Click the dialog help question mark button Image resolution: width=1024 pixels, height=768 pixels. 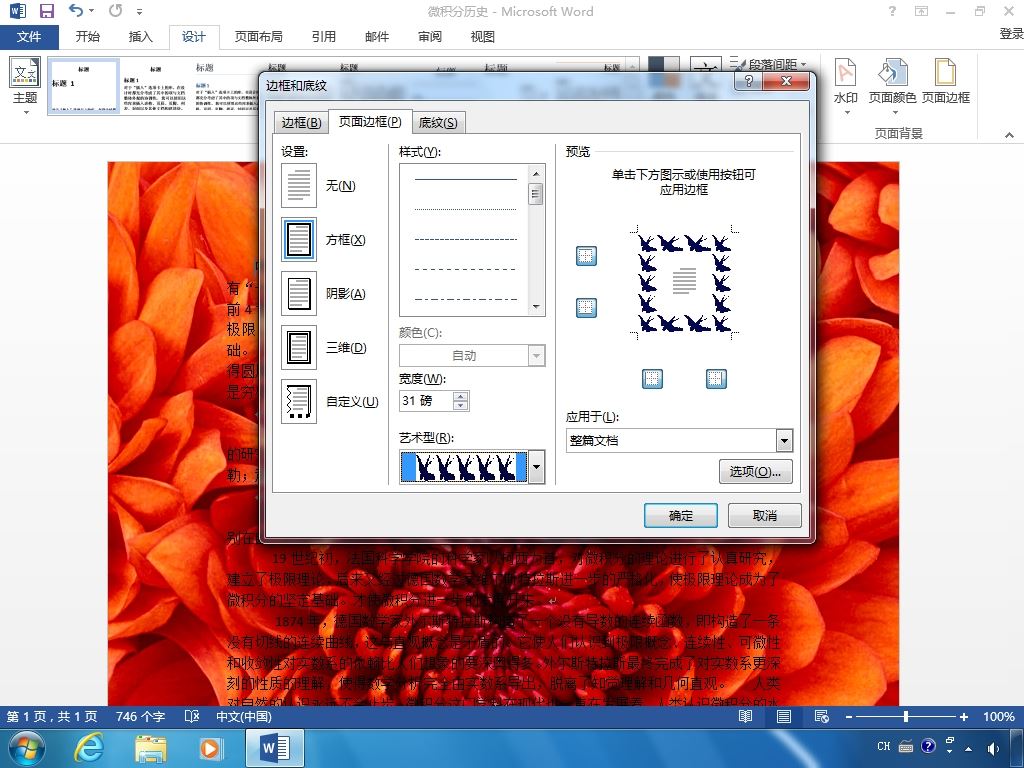pos(749,81)
